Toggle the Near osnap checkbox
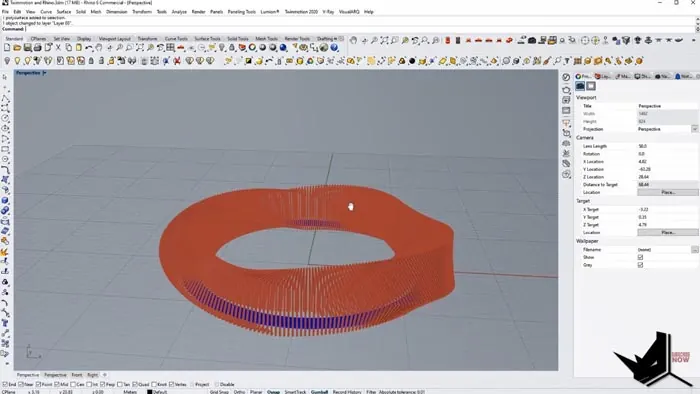The image size is (700, 394). pyautogui.click(x=21, y=384)
